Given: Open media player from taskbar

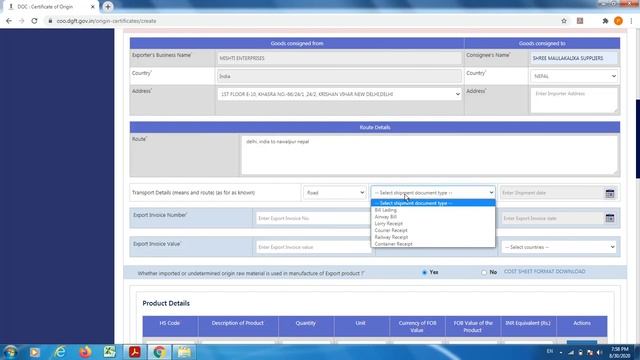Looking at the screenshot, I should tap(35, 352).
